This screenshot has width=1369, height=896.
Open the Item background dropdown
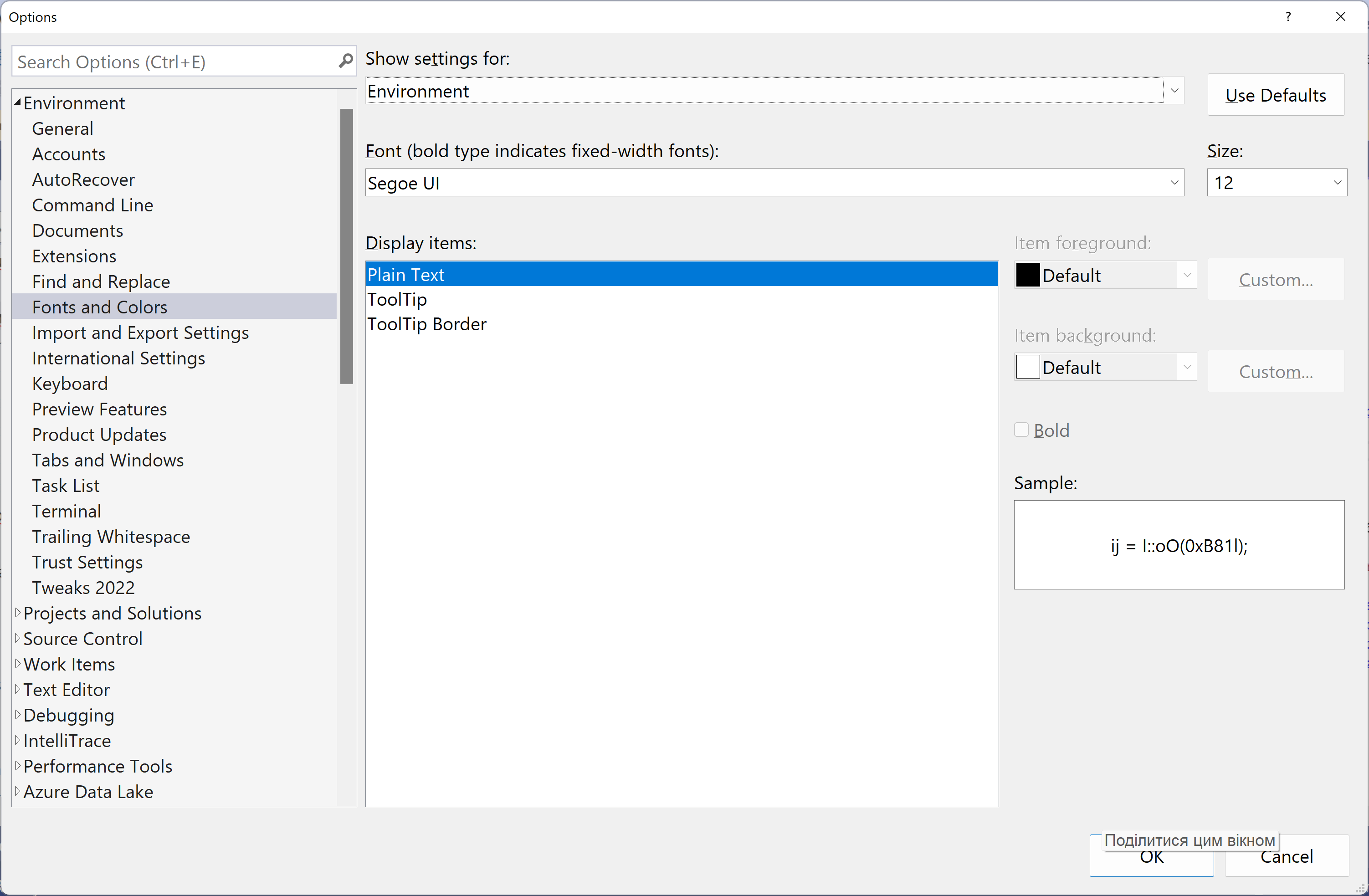1187,367
